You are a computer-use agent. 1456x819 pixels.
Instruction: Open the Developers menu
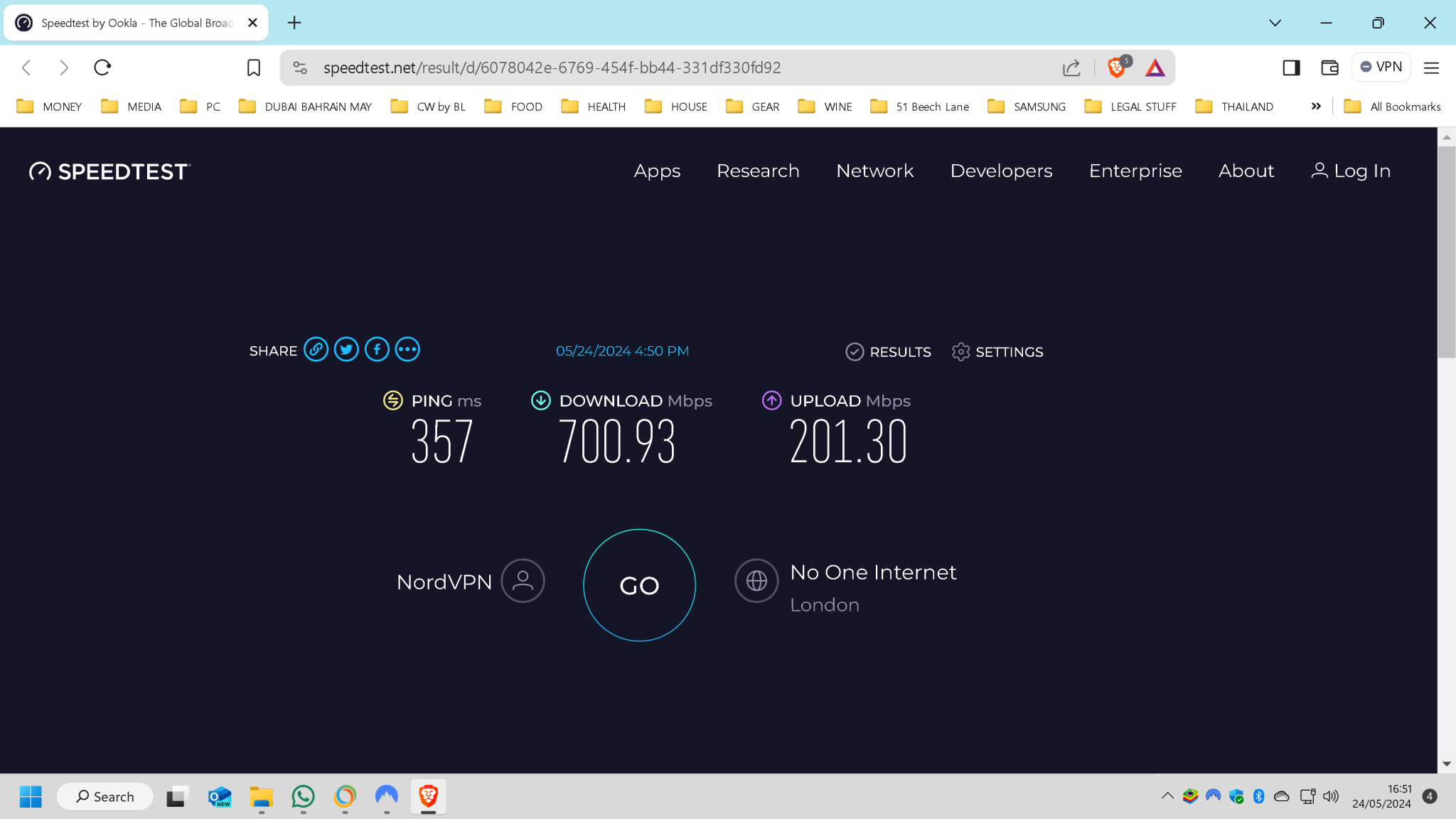point(1001,171)
